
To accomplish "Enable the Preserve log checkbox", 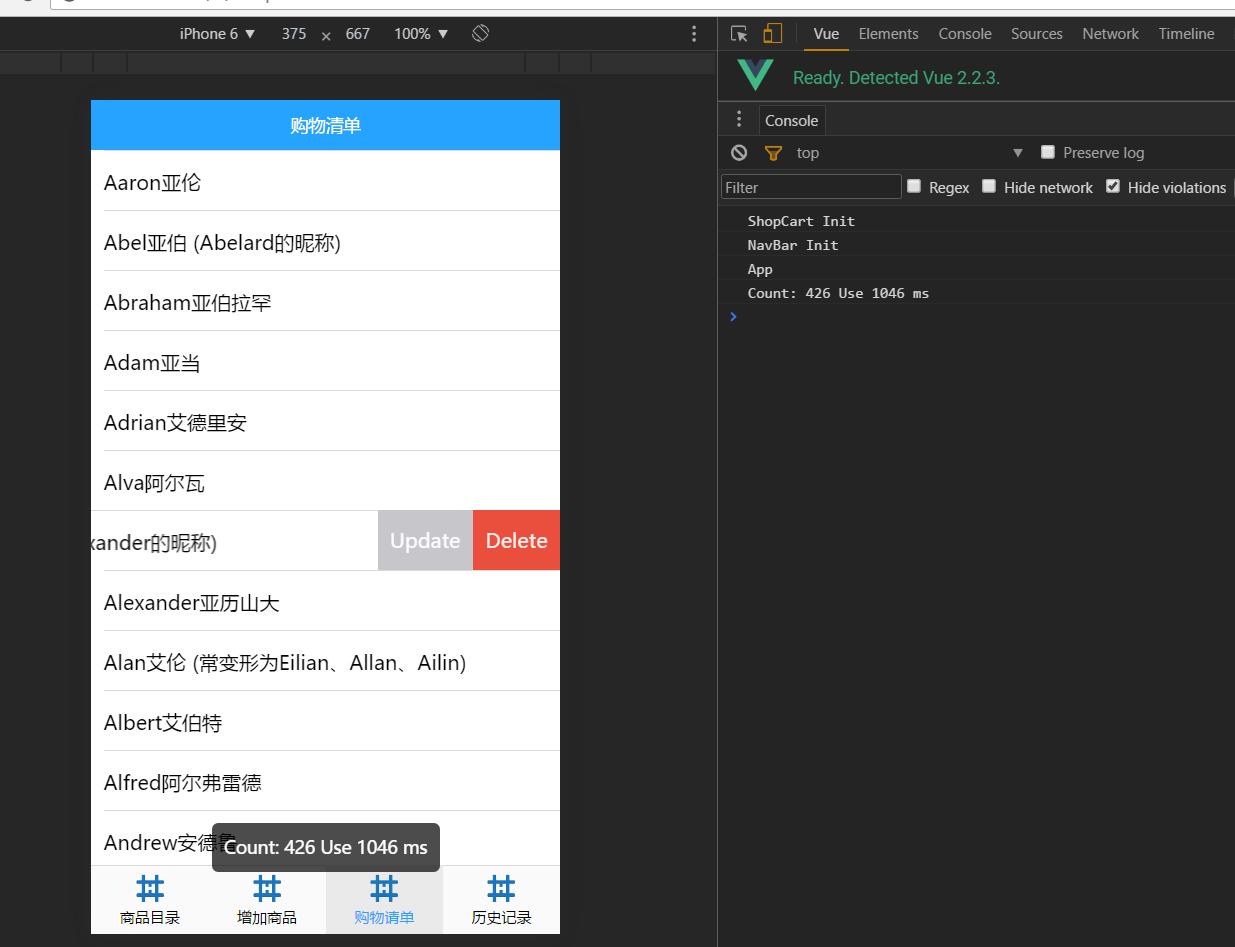I will (1048, 152).
